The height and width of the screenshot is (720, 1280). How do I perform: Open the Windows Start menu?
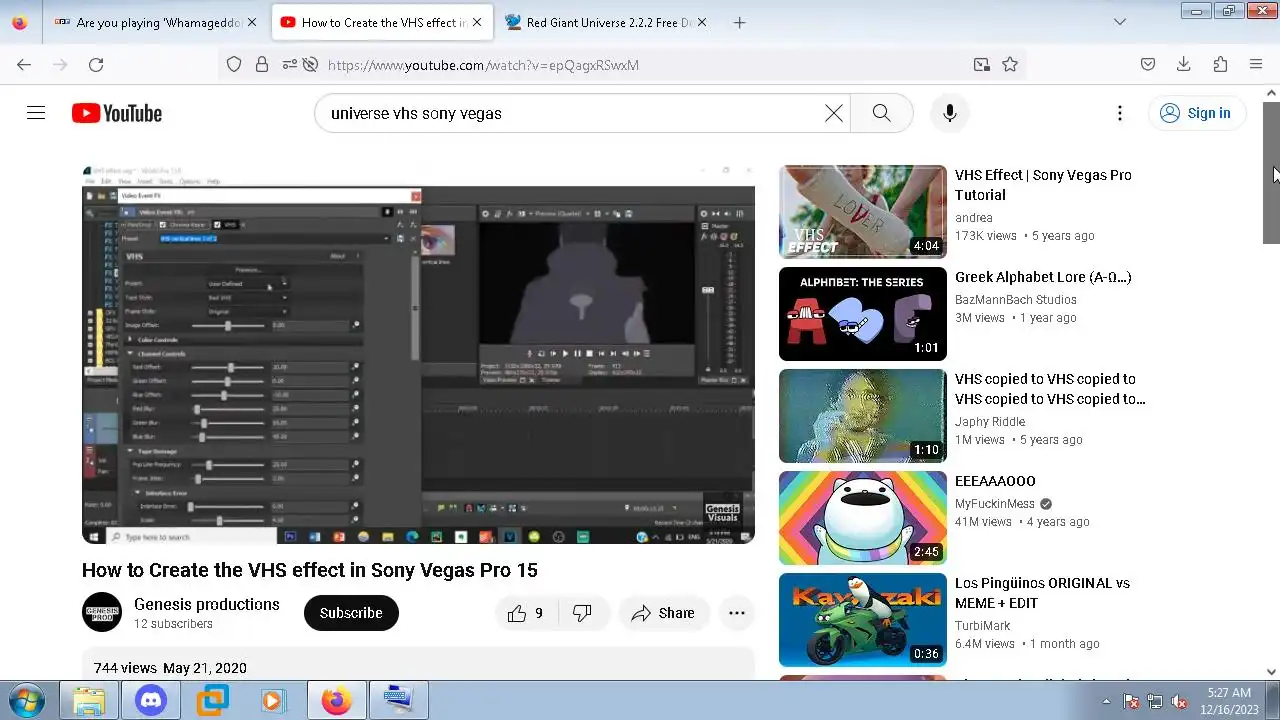click(26, 700)
